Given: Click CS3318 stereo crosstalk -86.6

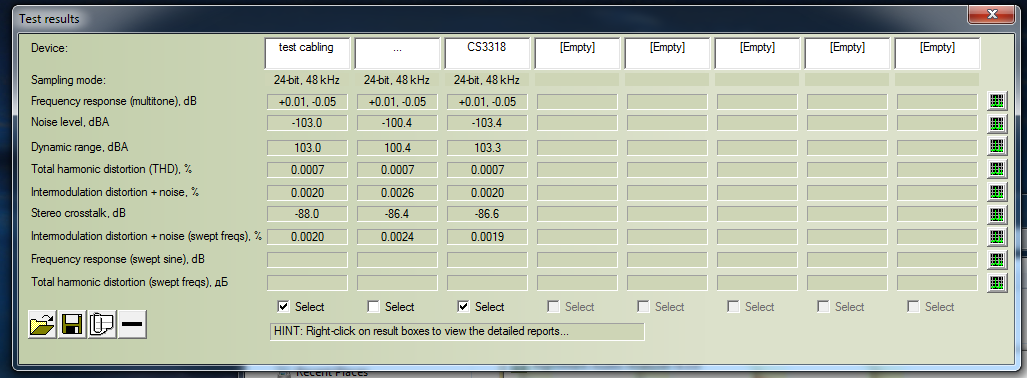Looking at the screenshot, I should click(x=487, y=214).
